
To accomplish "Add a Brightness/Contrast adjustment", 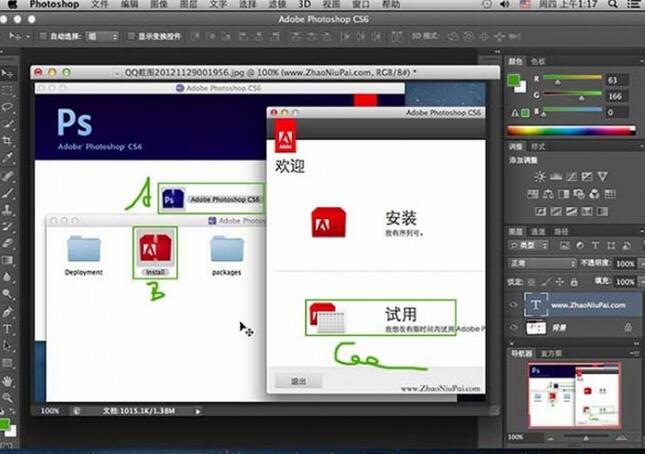I will coord(540,177).
